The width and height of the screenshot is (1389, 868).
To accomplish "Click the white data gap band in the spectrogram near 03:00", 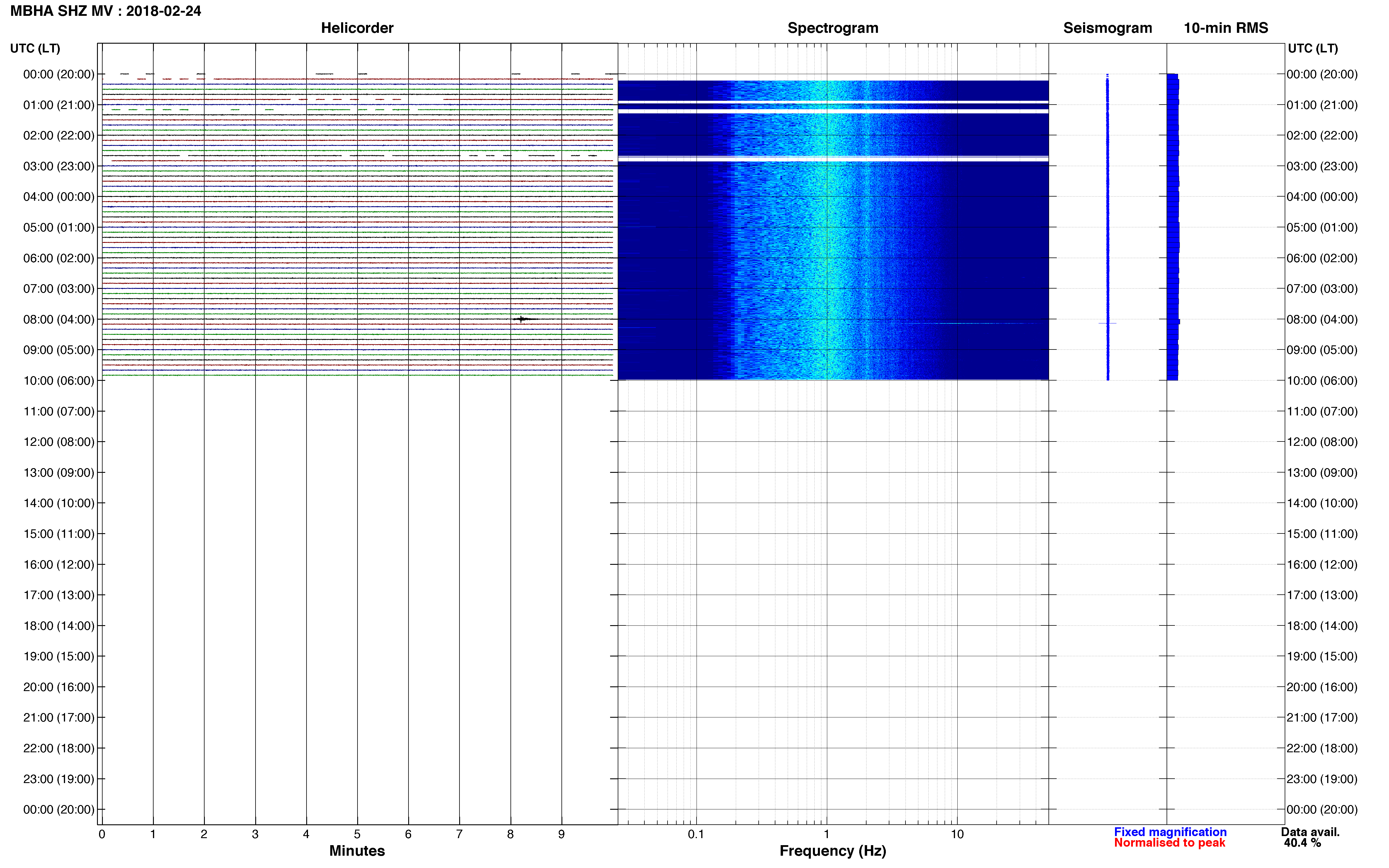I will (x=833, y=158).
